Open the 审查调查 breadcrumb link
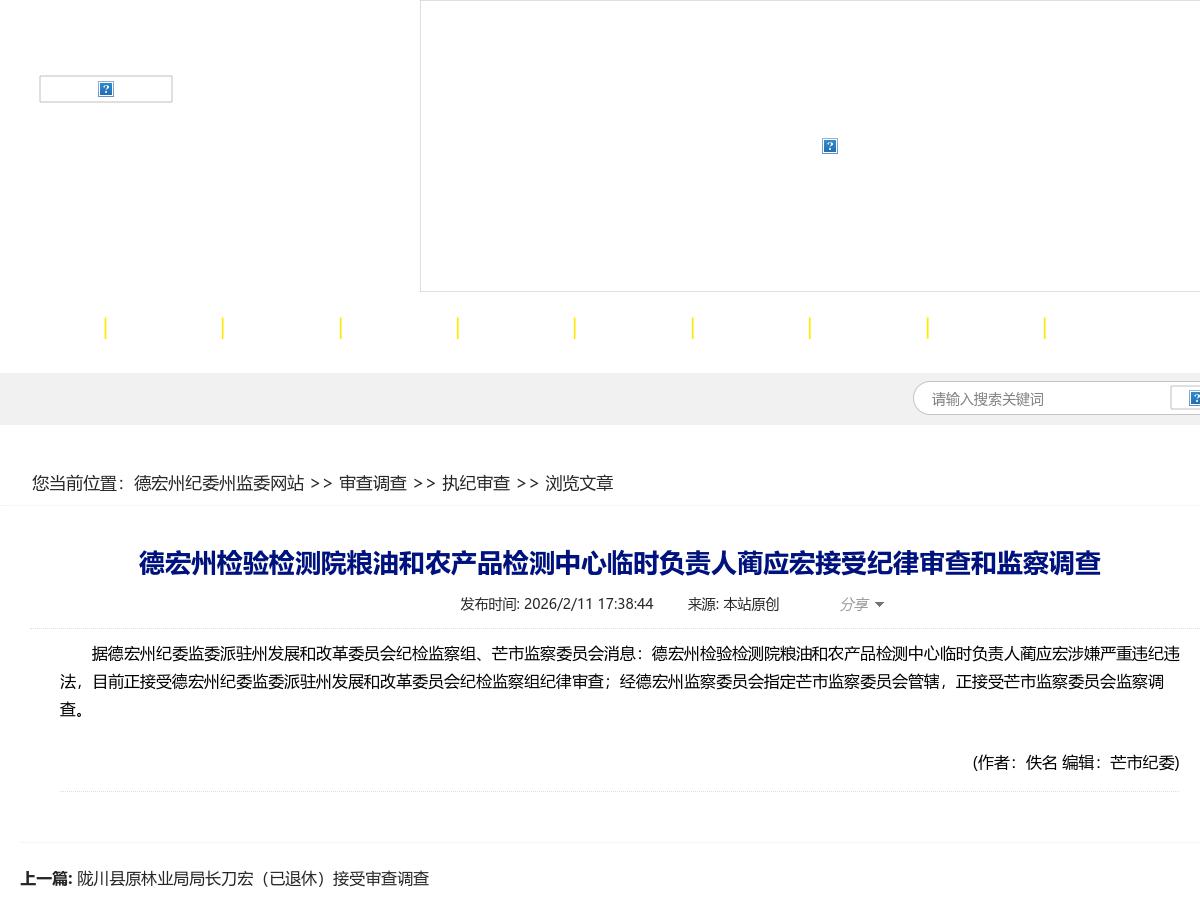This screenshot has width=1200, height=900. (373, 483)
